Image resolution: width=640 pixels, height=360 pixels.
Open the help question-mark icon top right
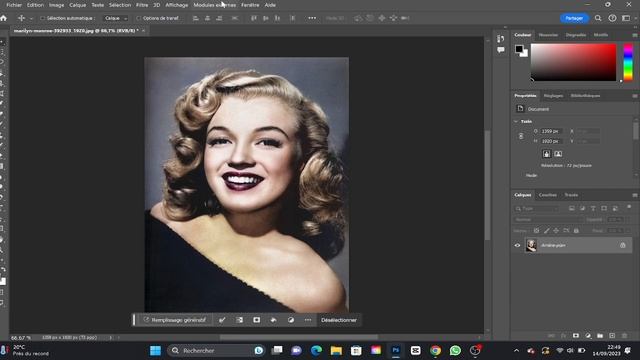(x=612, y=18)
